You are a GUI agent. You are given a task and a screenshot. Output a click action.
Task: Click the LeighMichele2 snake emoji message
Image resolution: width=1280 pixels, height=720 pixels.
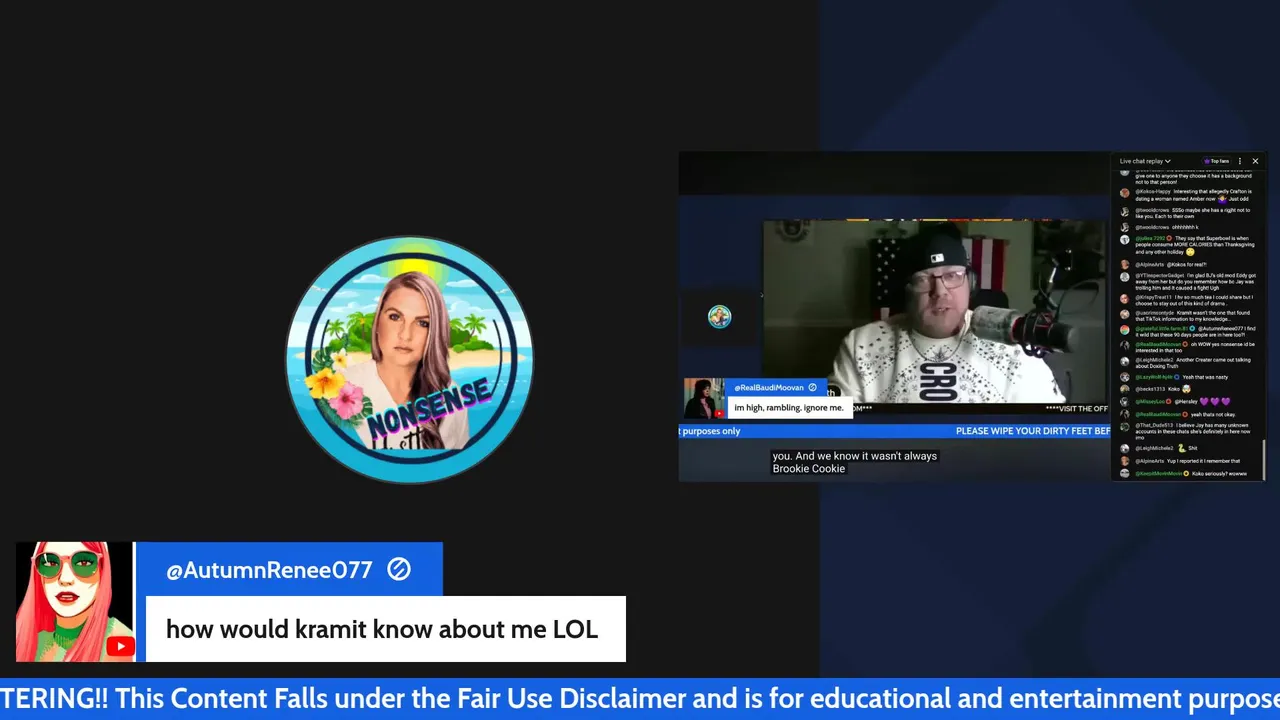(1165, 448)
